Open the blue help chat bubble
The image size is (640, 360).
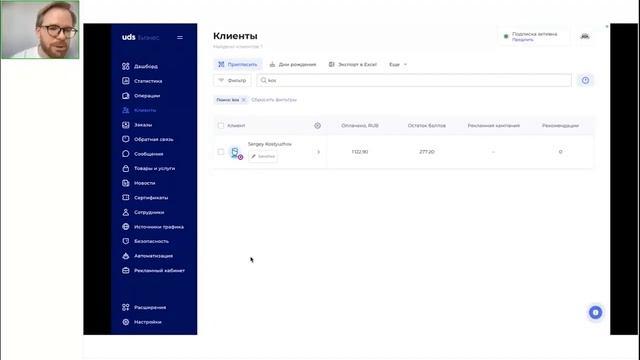tap(596, 313)
